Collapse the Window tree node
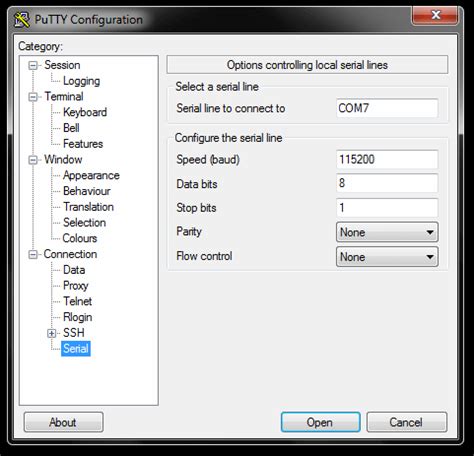Screen dimensions: 474x456 [x=33, y=160]
